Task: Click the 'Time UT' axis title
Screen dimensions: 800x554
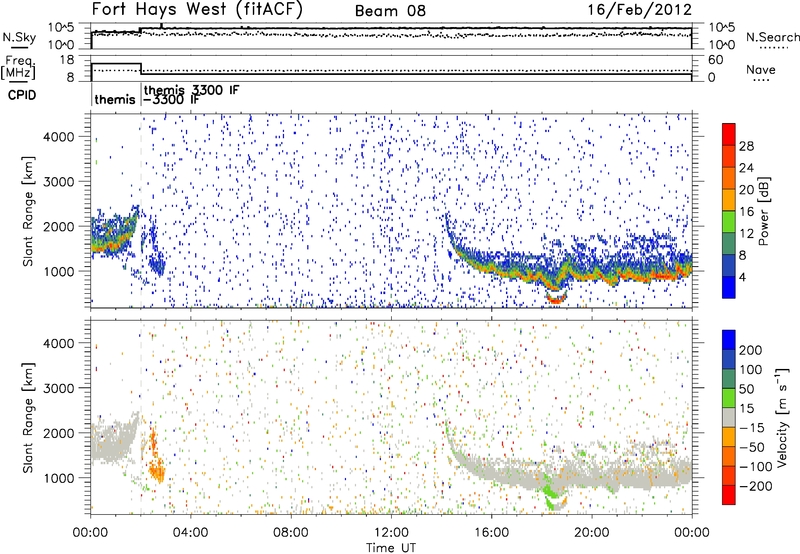Action: (x=391, y=548)
